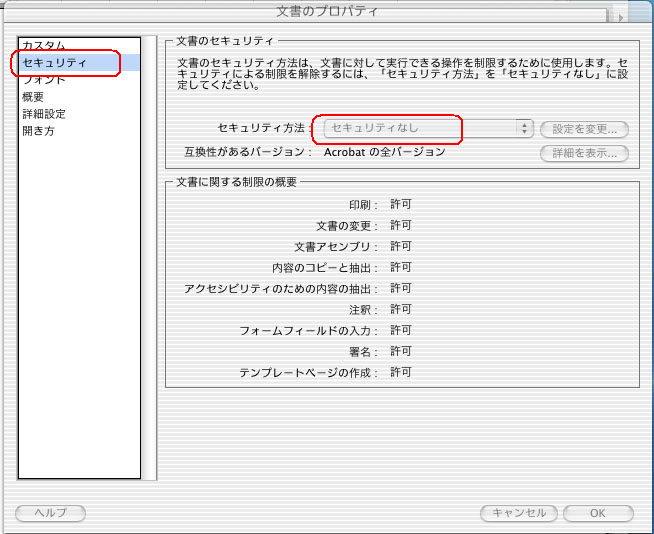
Task: Click the 許可 value beside 注釈
Action: point(401,309)
